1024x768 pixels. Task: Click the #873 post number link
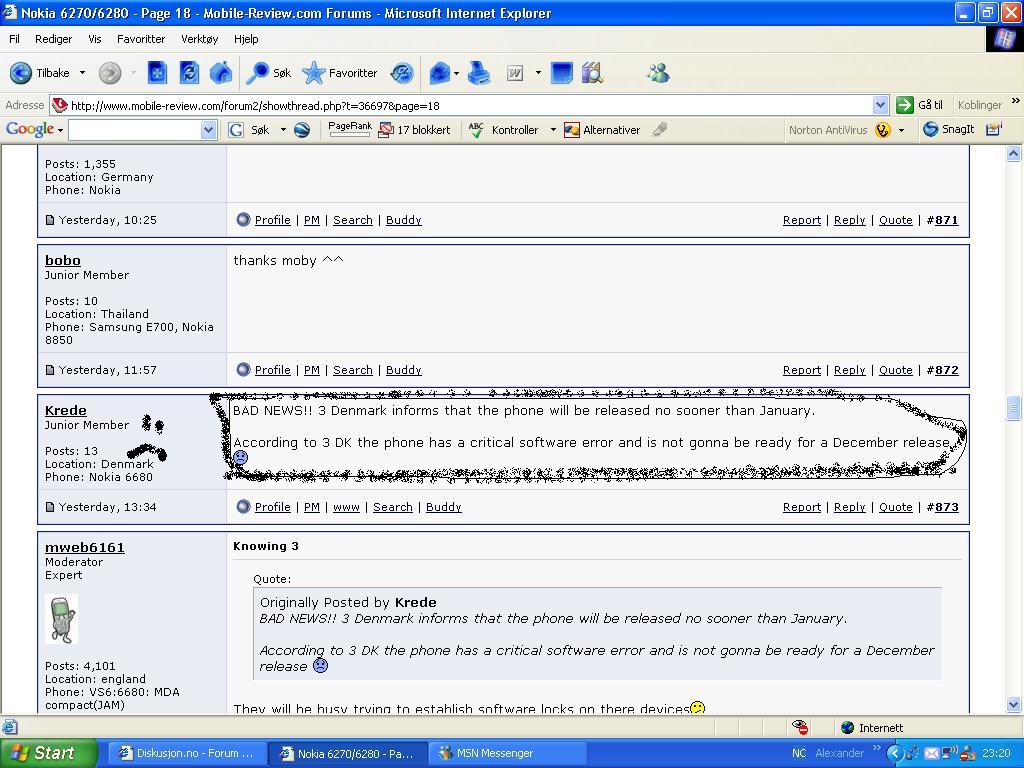pyautogui.click(x=942, y=507)
